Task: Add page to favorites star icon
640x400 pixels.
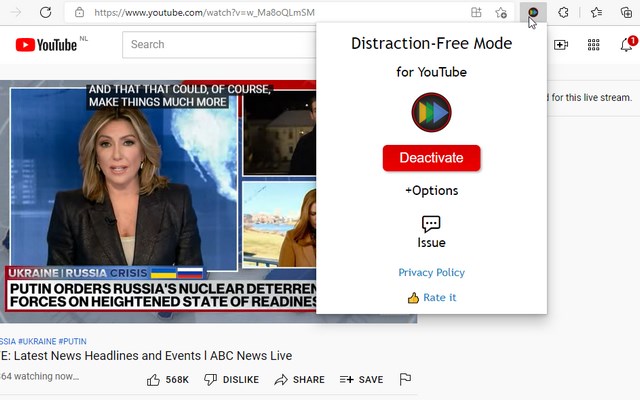Action: pos(501,13)
